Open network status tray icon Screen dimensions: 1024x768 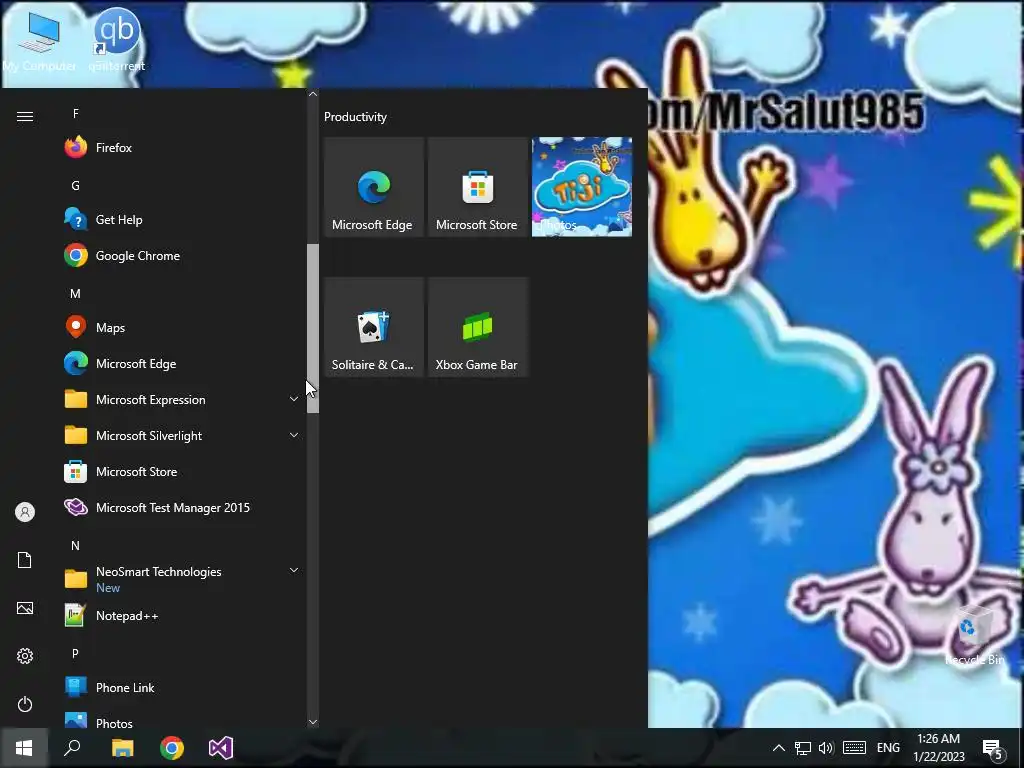click(x=803, y=748)
